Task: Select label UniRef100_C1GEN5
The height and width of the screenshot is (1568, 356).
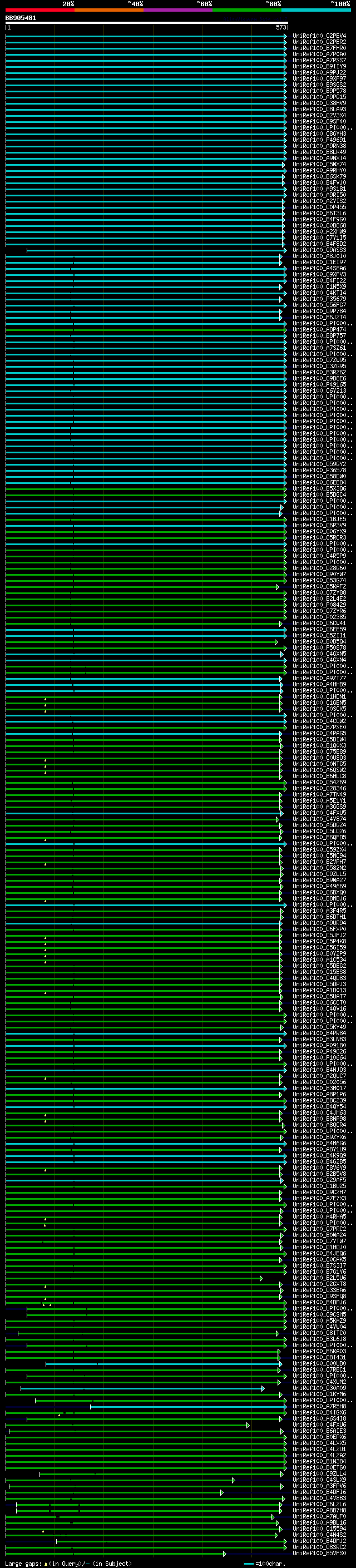Action: (x=319, y=703)
